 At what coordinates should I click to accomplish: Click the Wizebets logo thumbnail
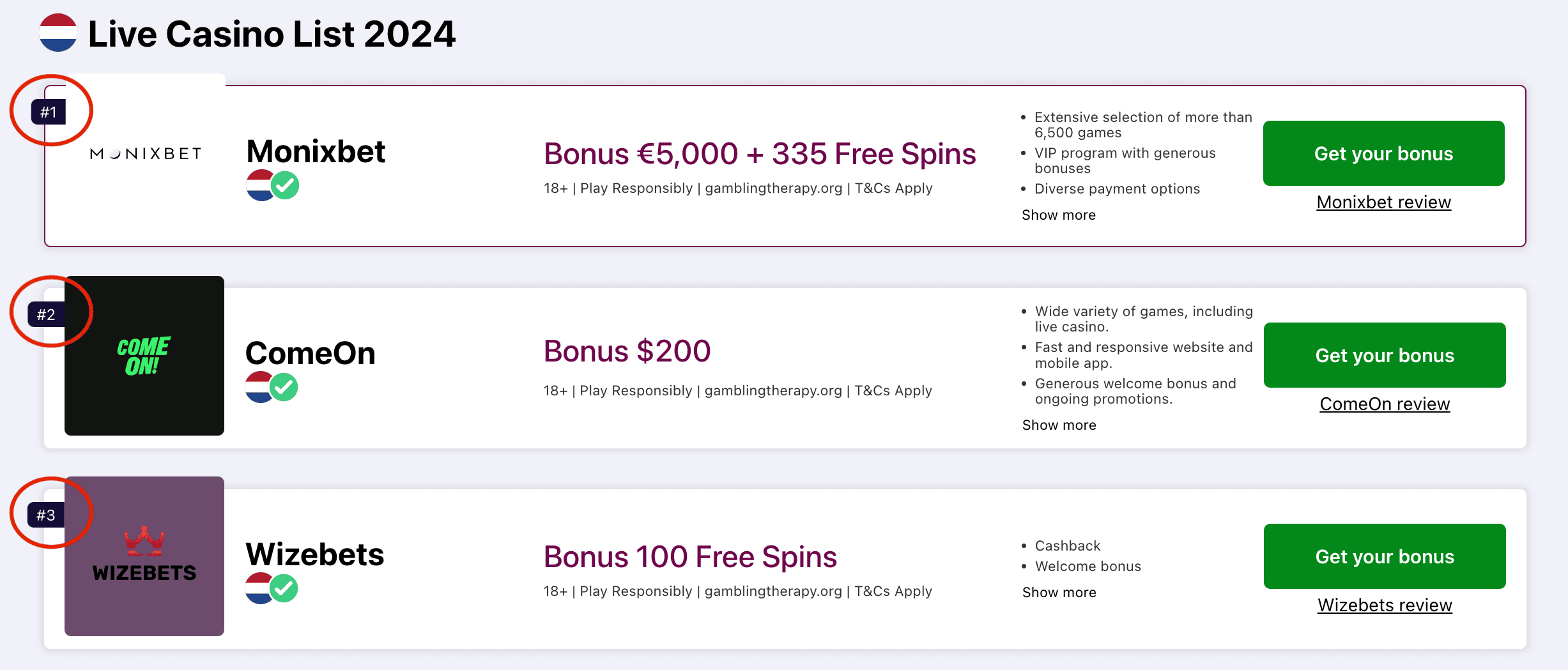pos(144,556)
